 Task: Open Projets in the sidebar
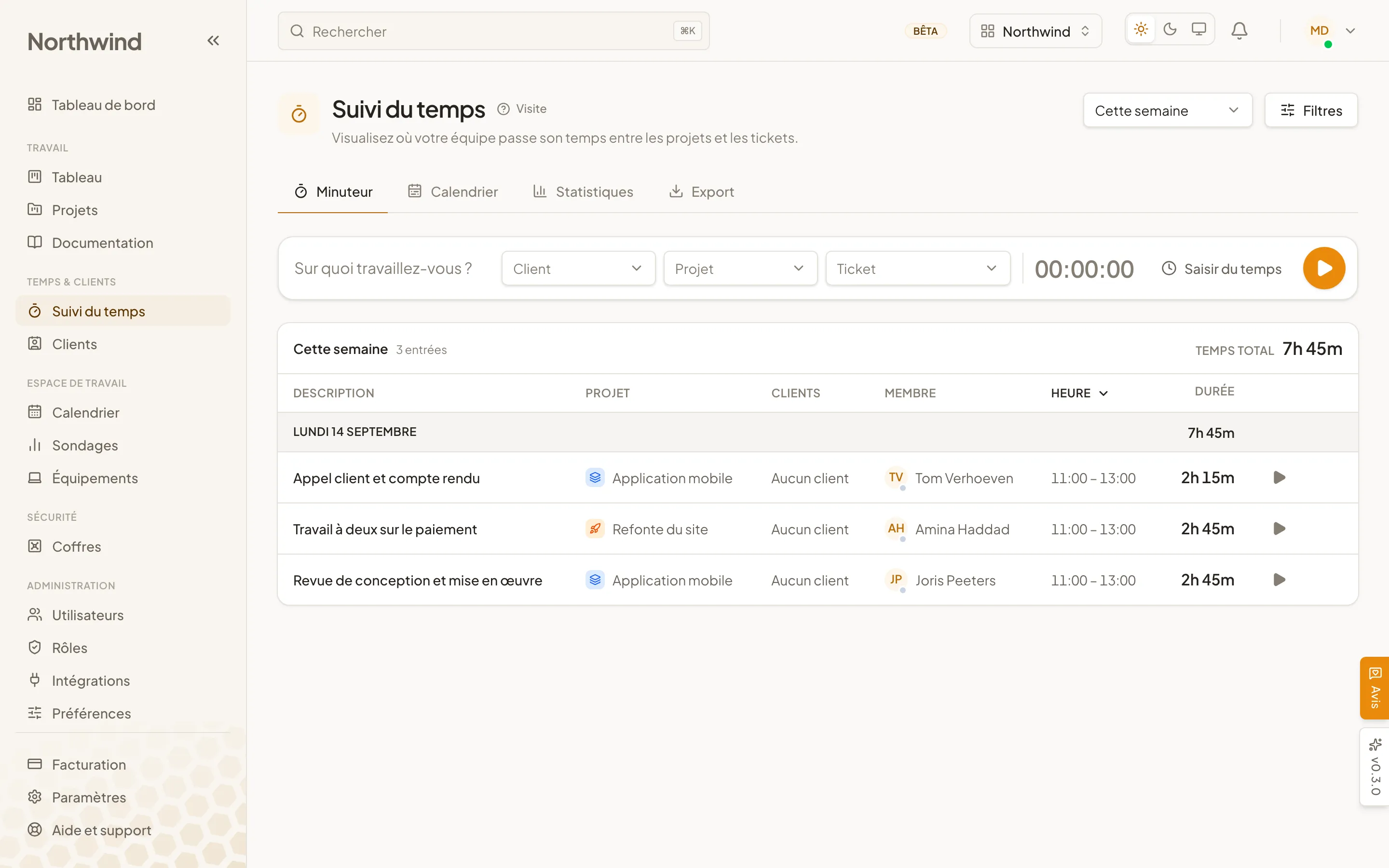[123, 210]
